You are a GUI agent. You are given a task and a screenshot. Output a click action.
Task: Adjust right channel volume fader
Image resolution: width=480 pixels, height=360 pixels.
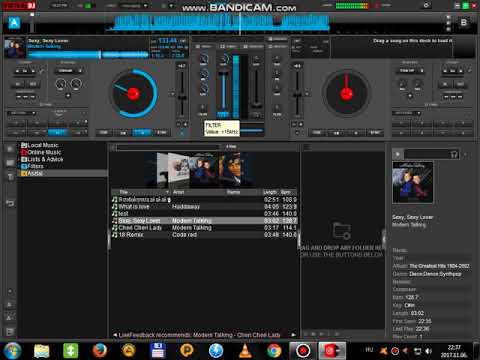pyautogui.click(x=256, y=88)
